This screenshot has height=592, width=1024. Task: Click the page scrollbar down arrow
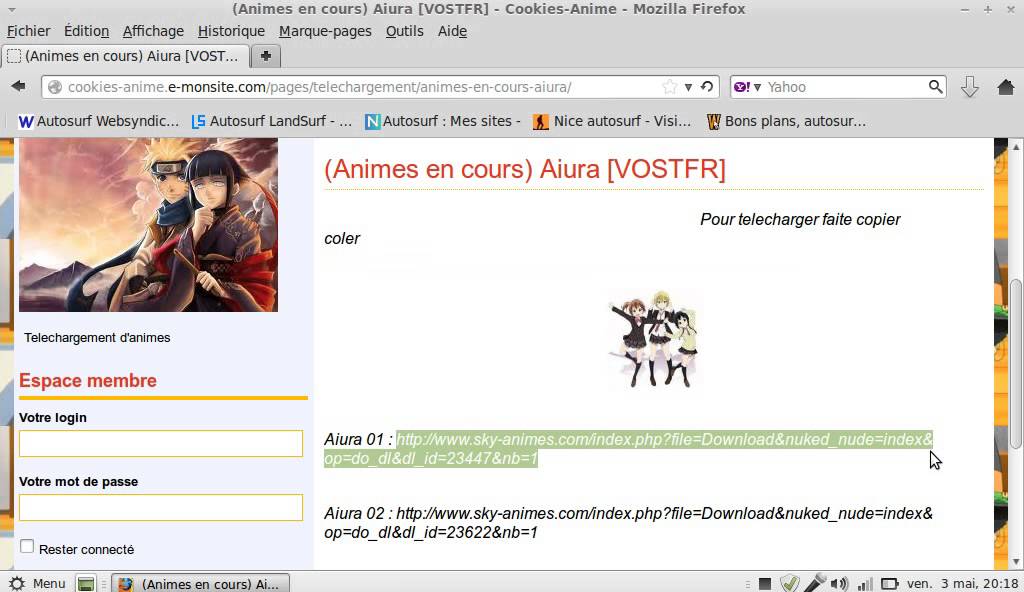pos(1016,561)
